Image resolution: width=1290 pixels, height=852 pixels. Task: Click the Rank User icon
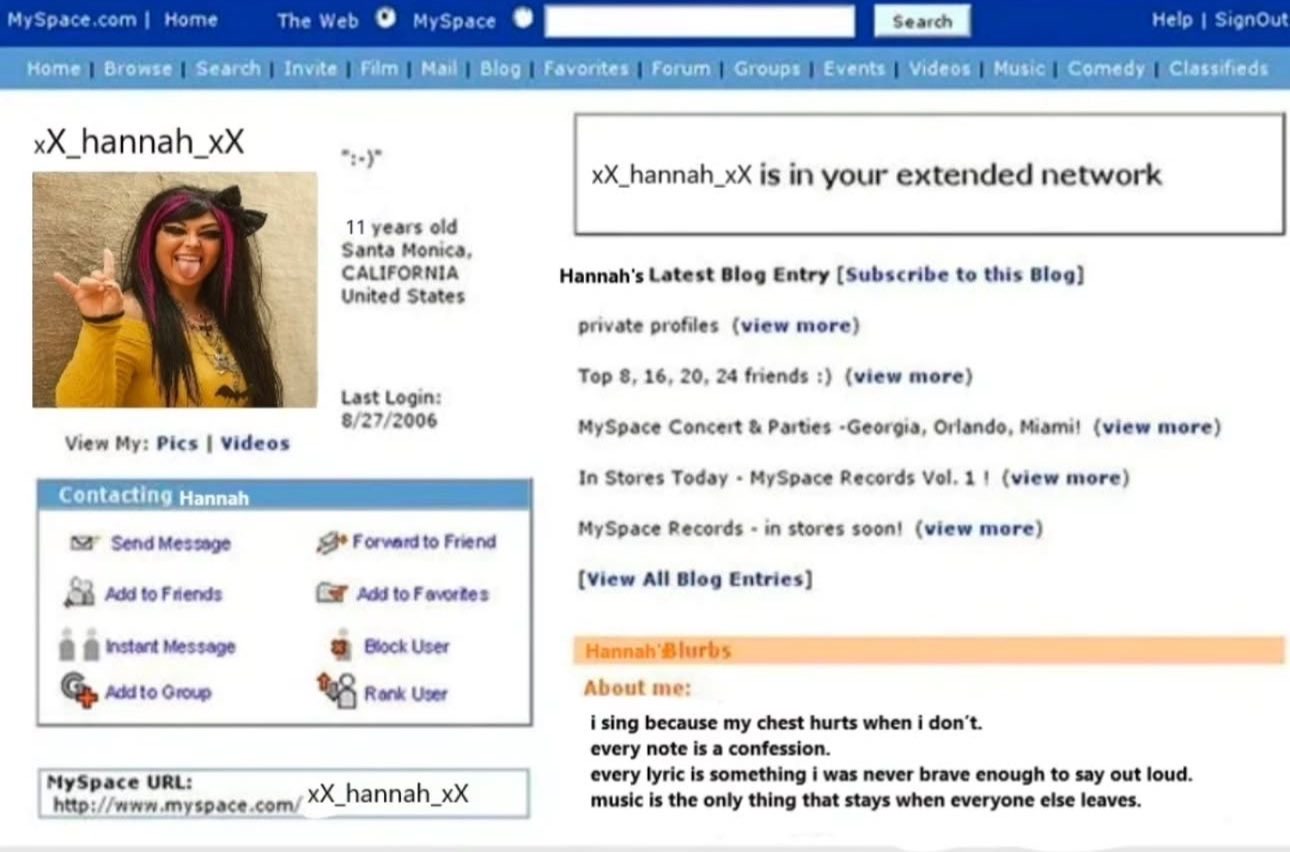[337, 690]
